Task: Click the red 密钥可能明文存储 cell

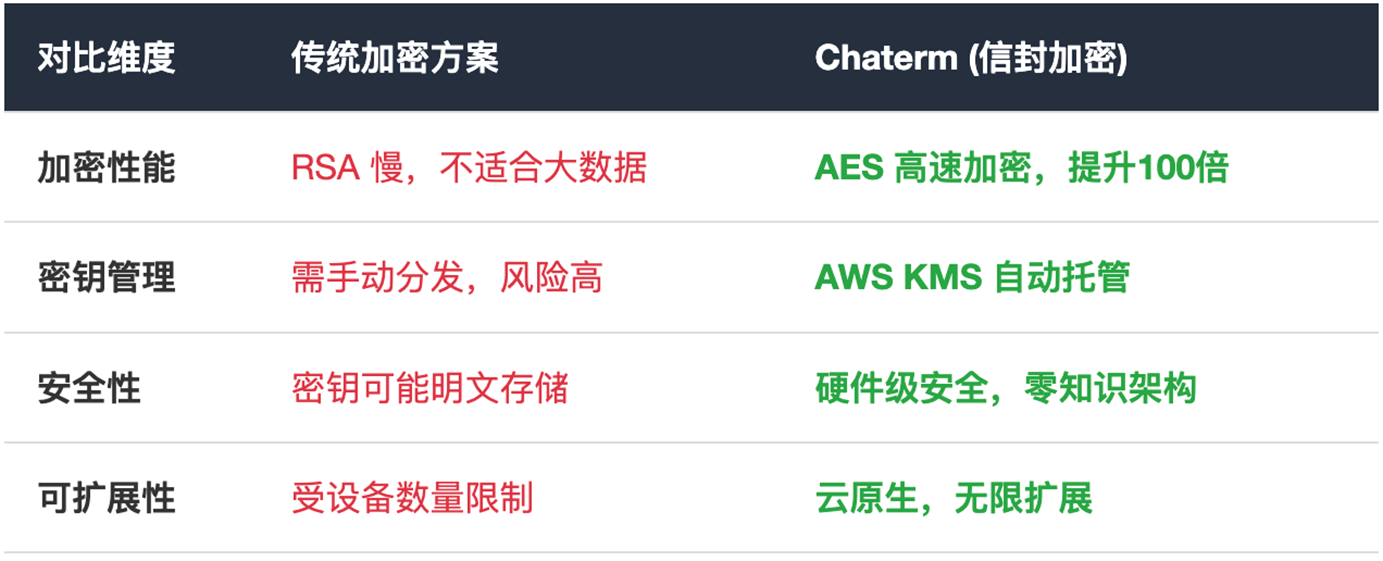Action: pos(430,387)
